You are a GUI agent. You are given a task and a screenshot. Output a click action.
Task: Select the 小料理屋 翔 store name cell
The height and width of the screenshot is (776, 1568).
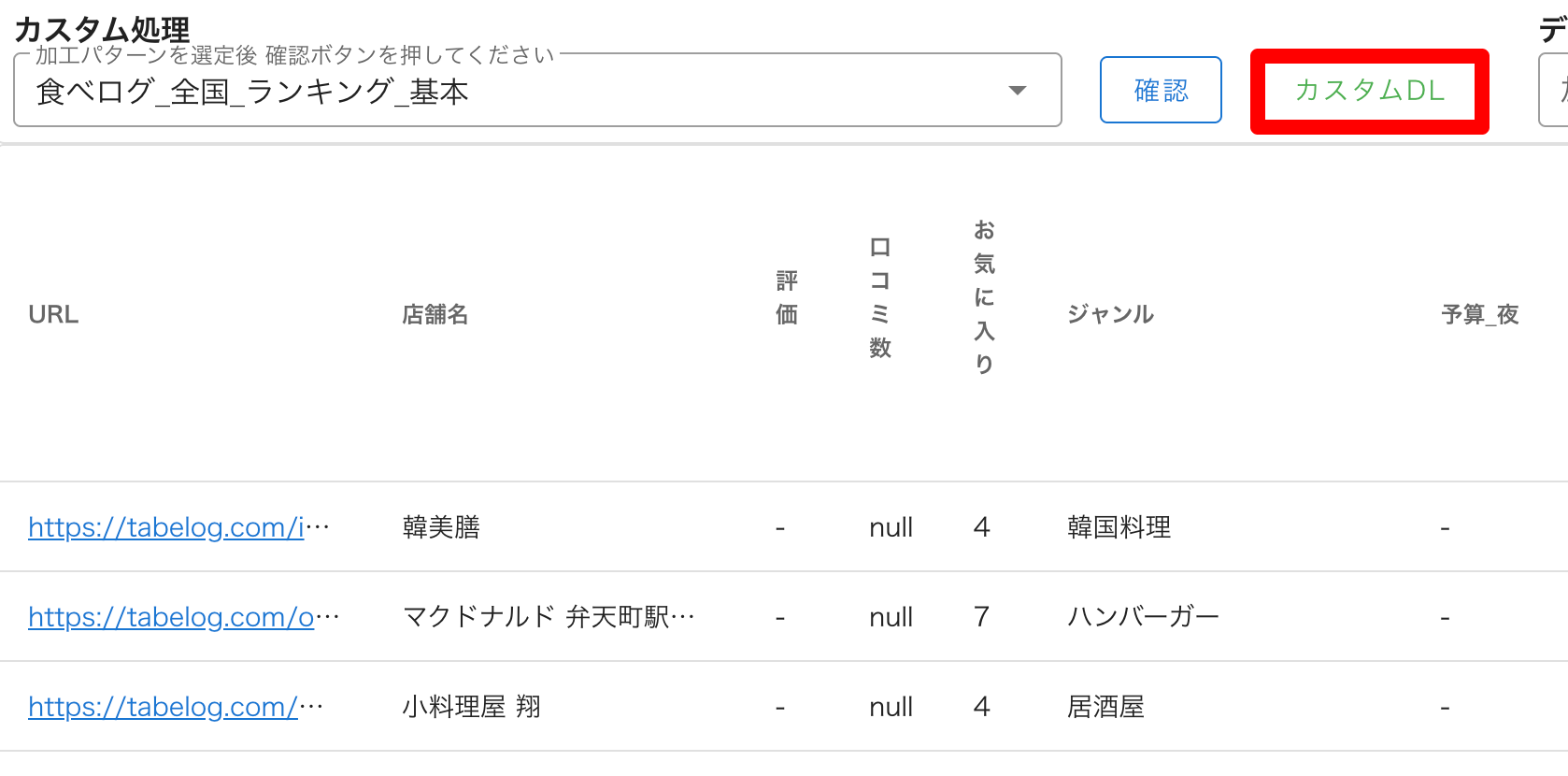[472, 707]
